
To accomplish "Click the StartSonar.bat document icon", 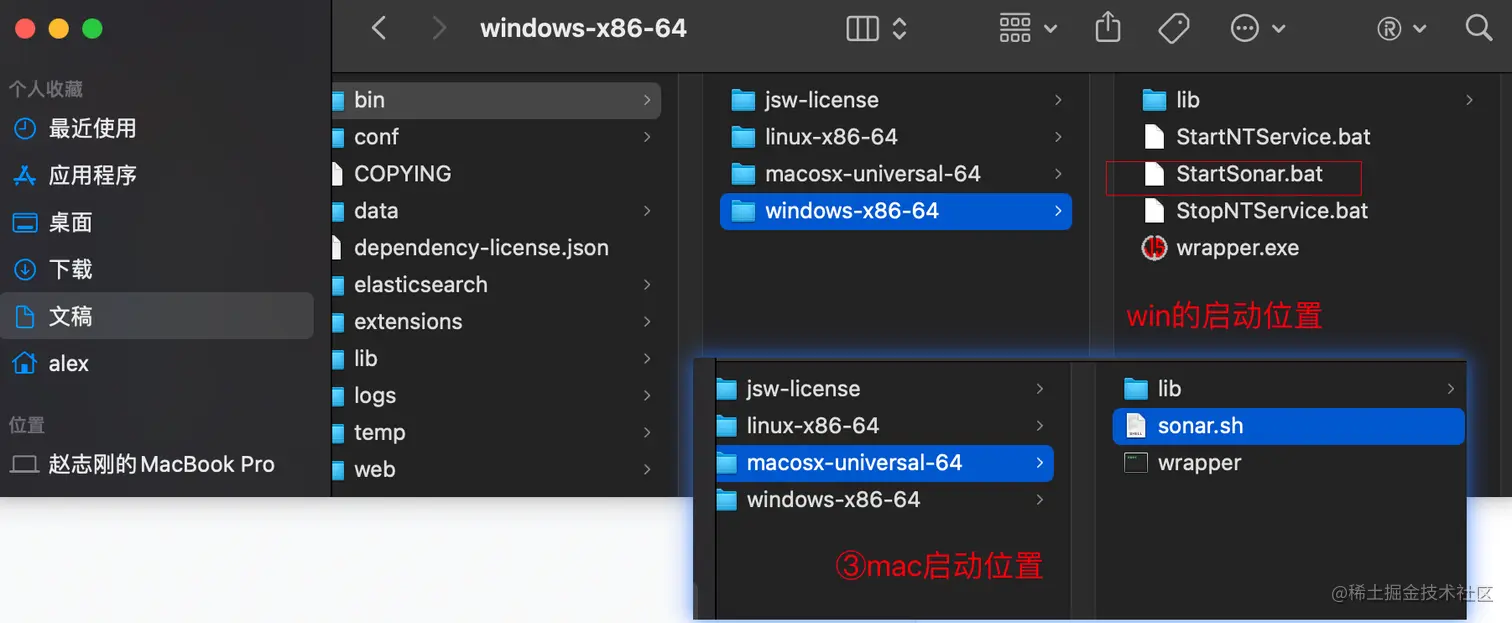I will [x=1154, y=174].
